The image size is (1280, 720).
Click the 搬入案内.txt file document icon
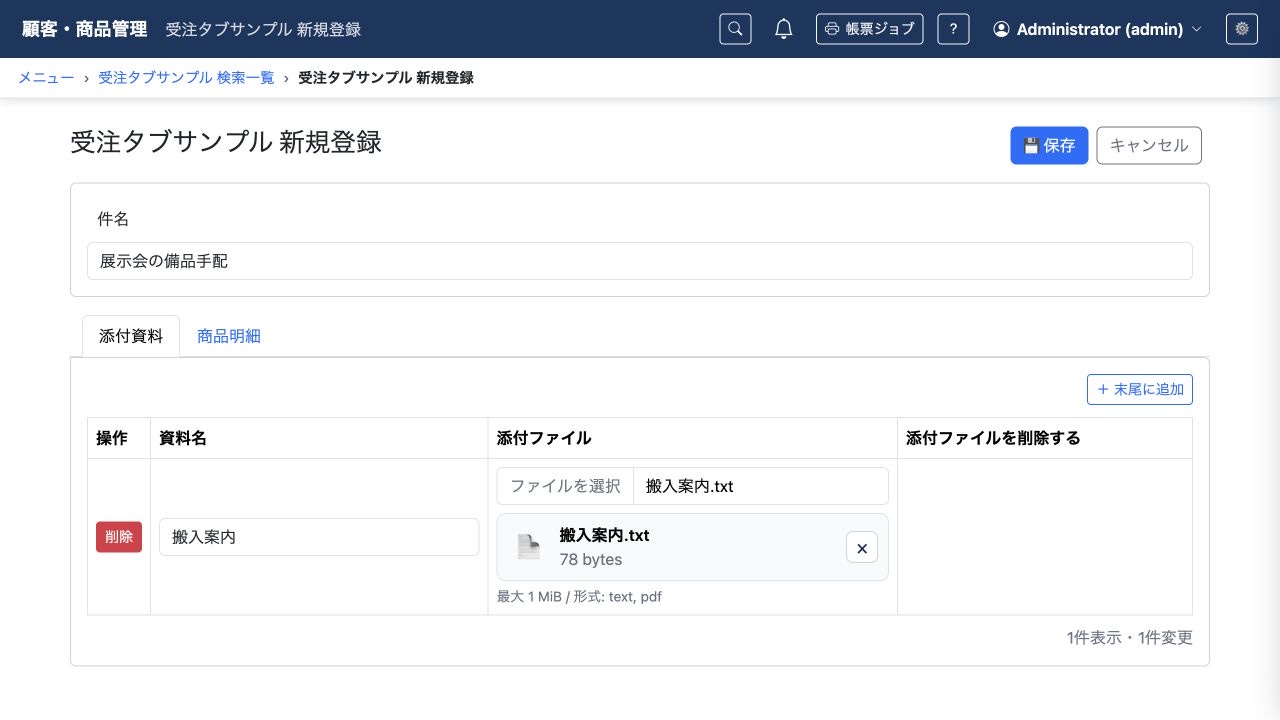[x=528, y=547]
